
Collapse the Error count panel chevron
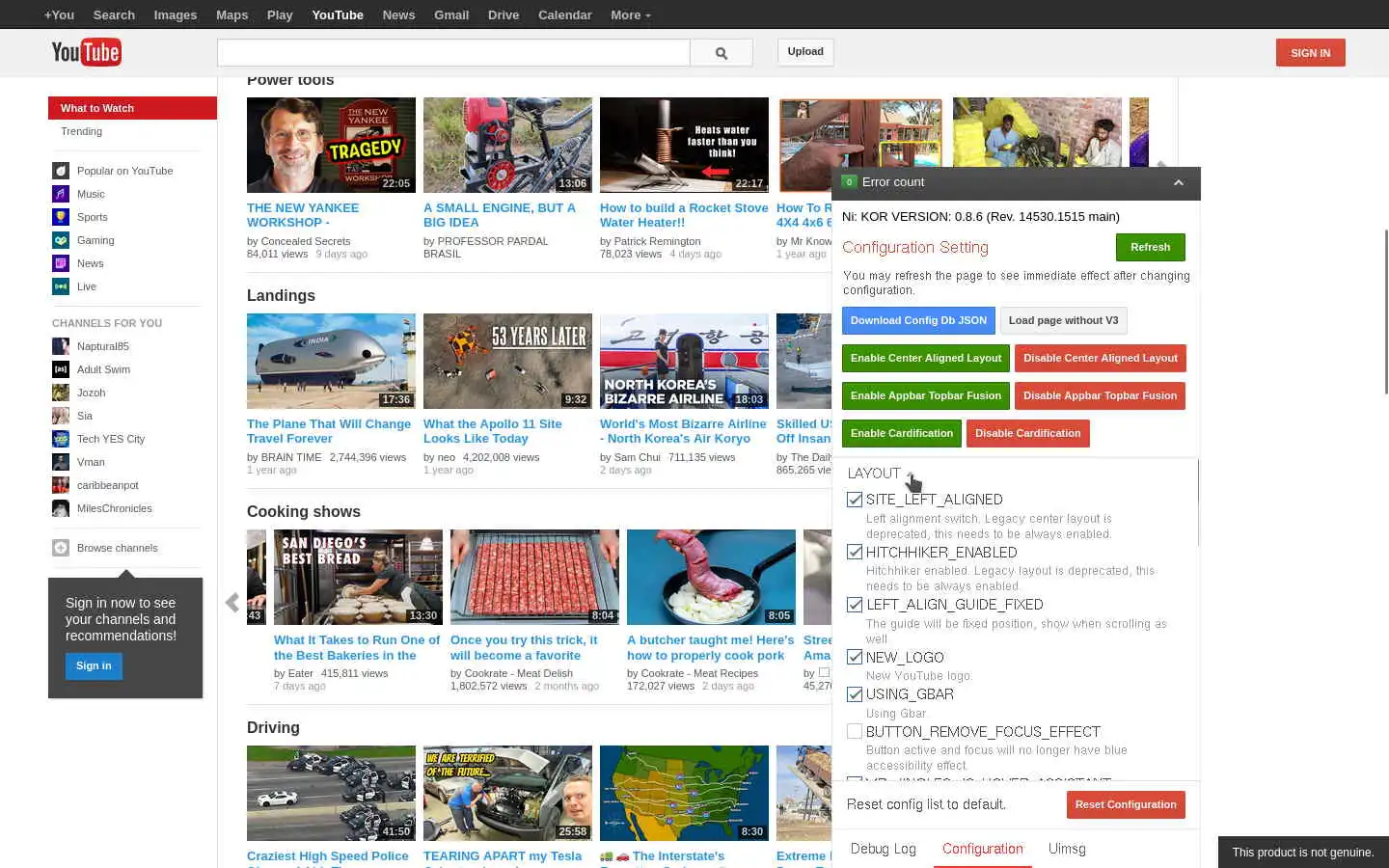[1178, 182]
